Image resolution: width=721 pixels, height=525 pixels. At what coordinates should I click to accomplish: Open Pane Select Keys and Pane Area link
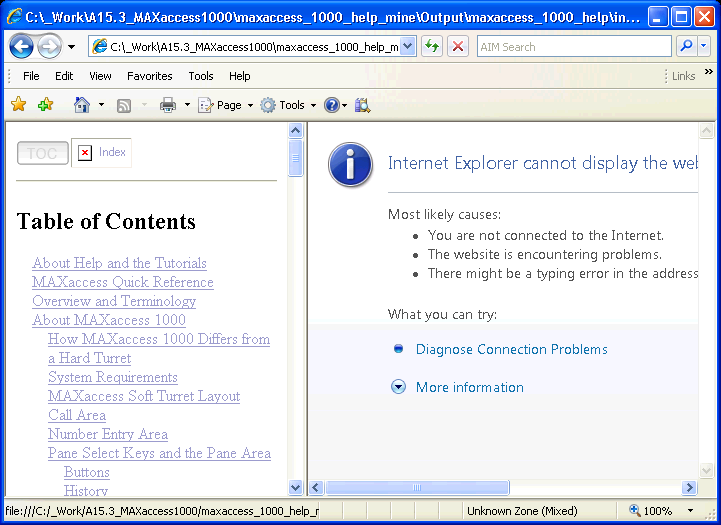point(159,453)
